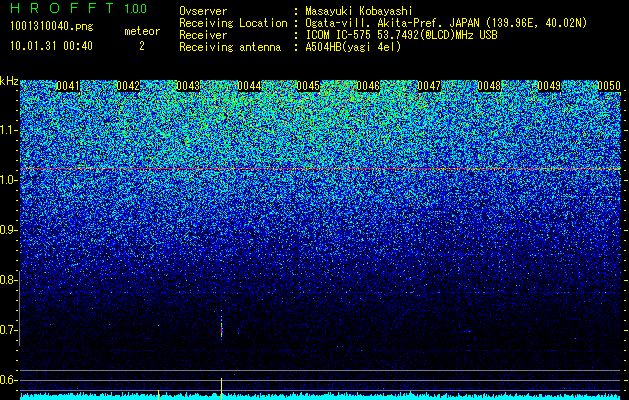629x400 pixels.
Task: Click the meteor count value 2
Action: click(x=142, y=46)
